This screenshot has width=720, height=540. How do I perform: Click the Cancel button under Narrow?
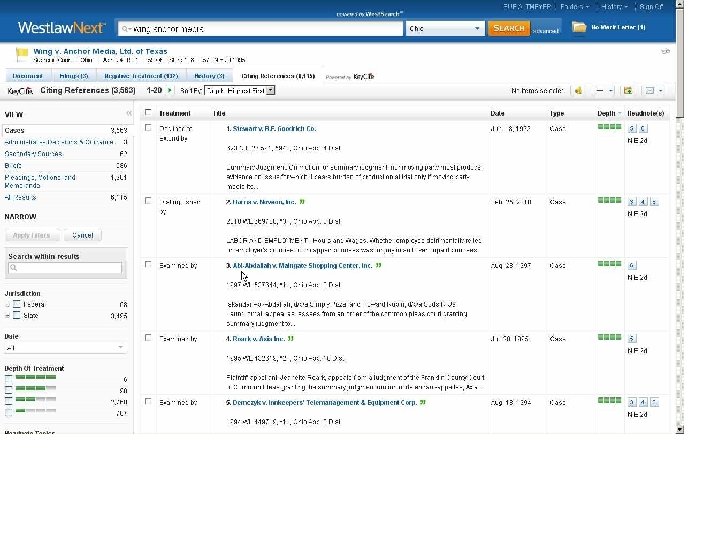83,235
